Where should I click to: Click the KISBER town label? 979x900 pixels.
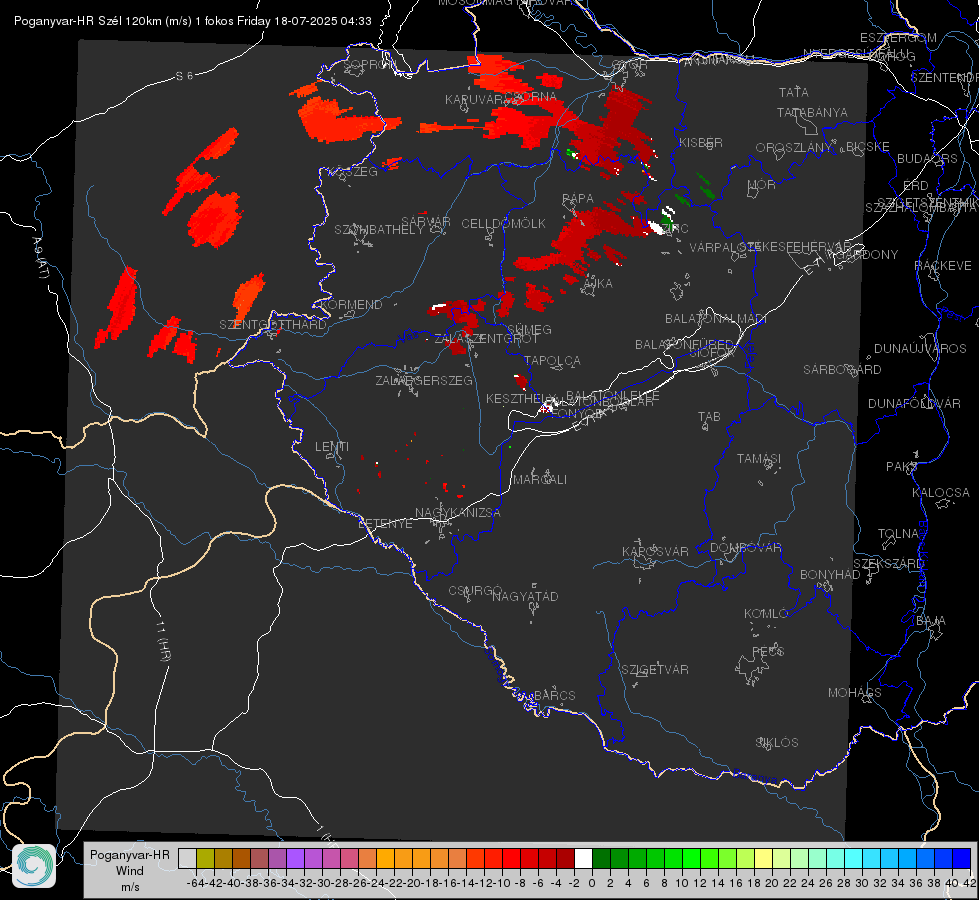click(x=701, y=143)
